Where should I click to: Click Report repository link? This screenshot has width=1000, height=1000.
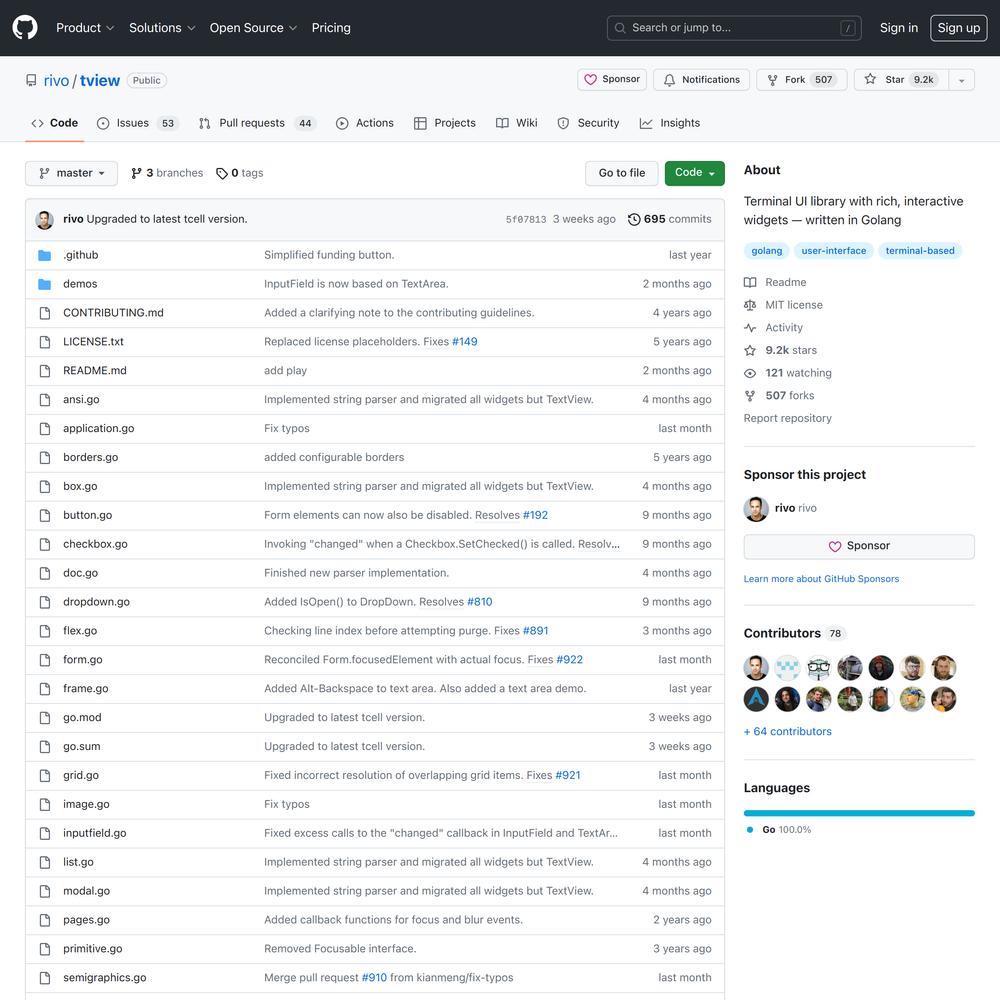[787, 418]
